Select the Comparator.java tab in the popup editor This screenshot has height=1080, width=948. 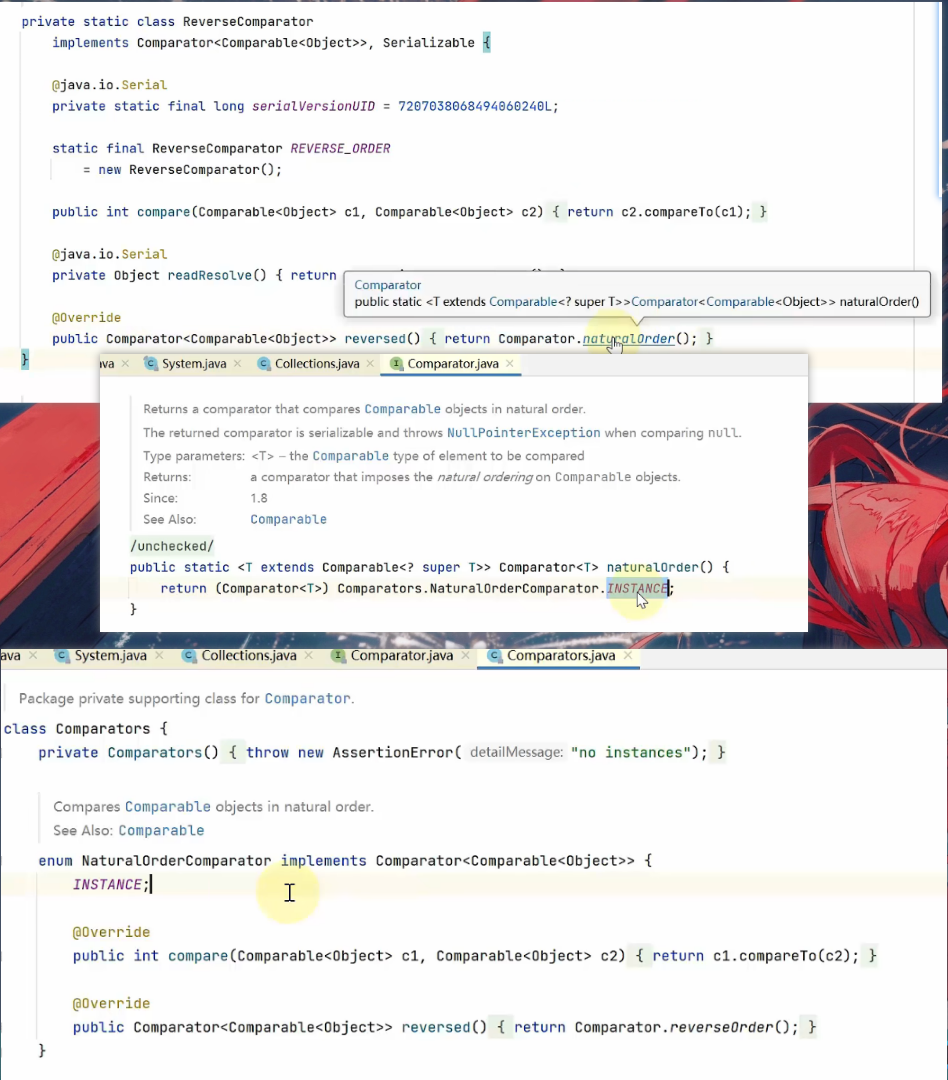click(x=452, y=363)
